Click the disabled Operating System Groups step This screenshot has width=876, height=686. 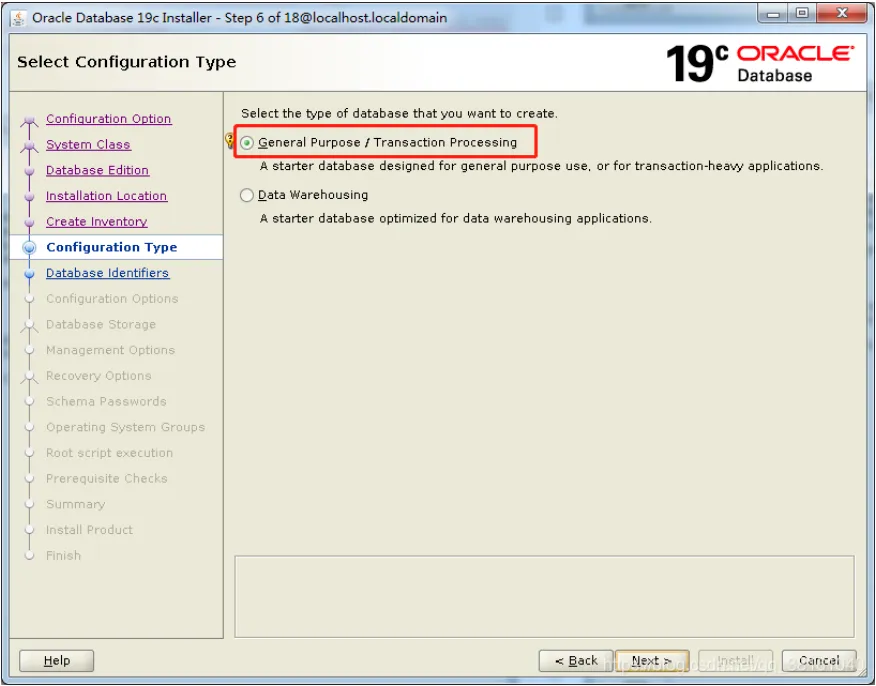pos(126,427)
